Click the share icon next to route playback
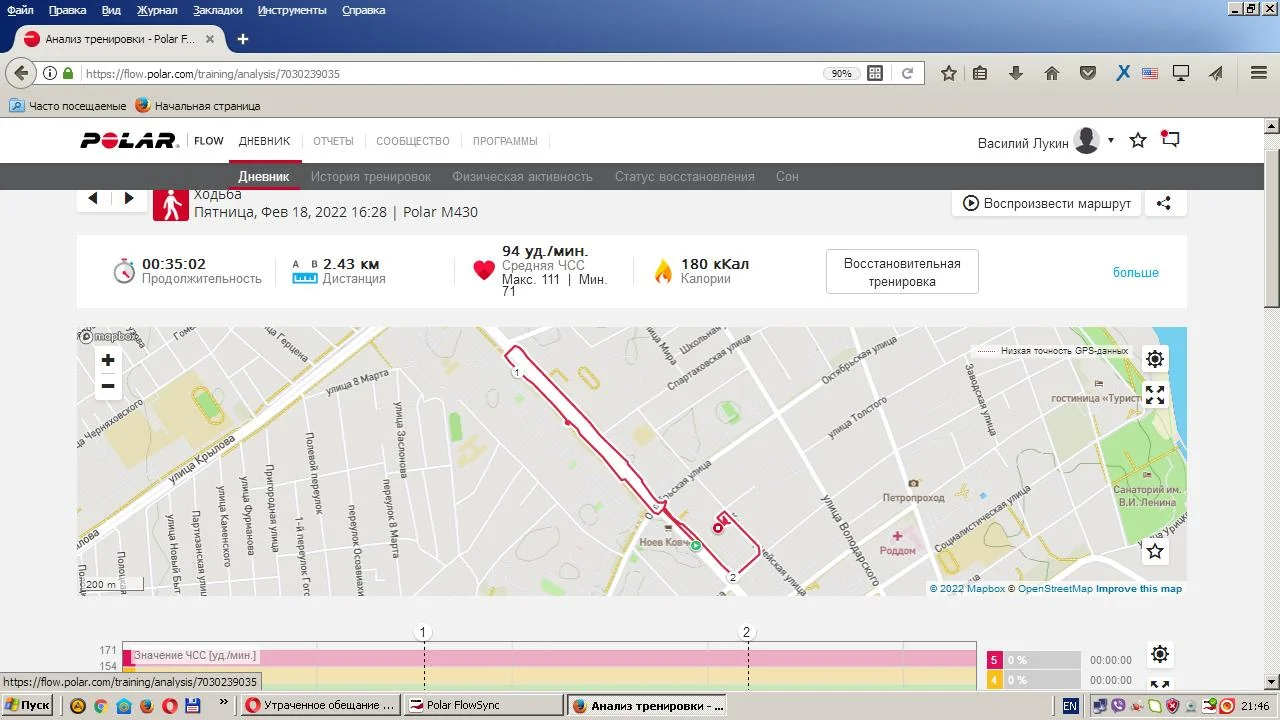This screenshot has width=1280, height=720. (x=1164, y=203)
